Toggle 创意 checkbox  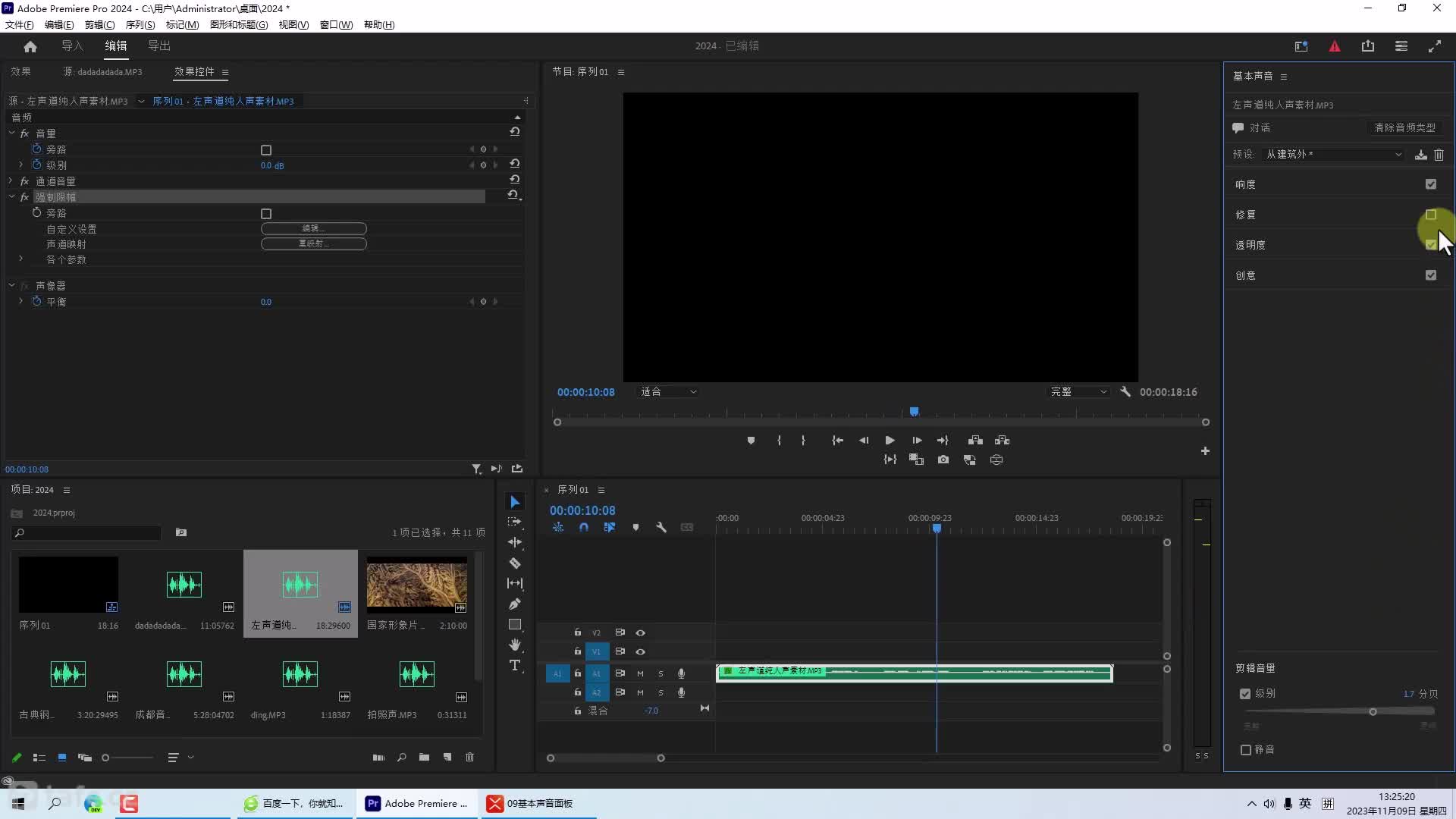pyautogui.click(x=1431, y=275)
